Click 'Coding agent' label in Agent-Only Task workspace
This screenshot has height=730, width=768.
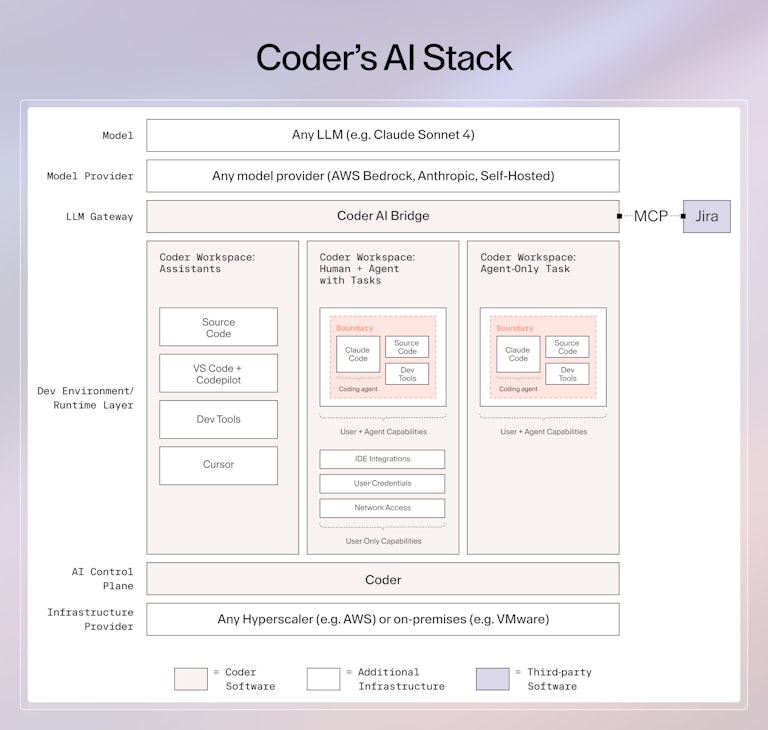pyautogui.click(x=518, y=389)
